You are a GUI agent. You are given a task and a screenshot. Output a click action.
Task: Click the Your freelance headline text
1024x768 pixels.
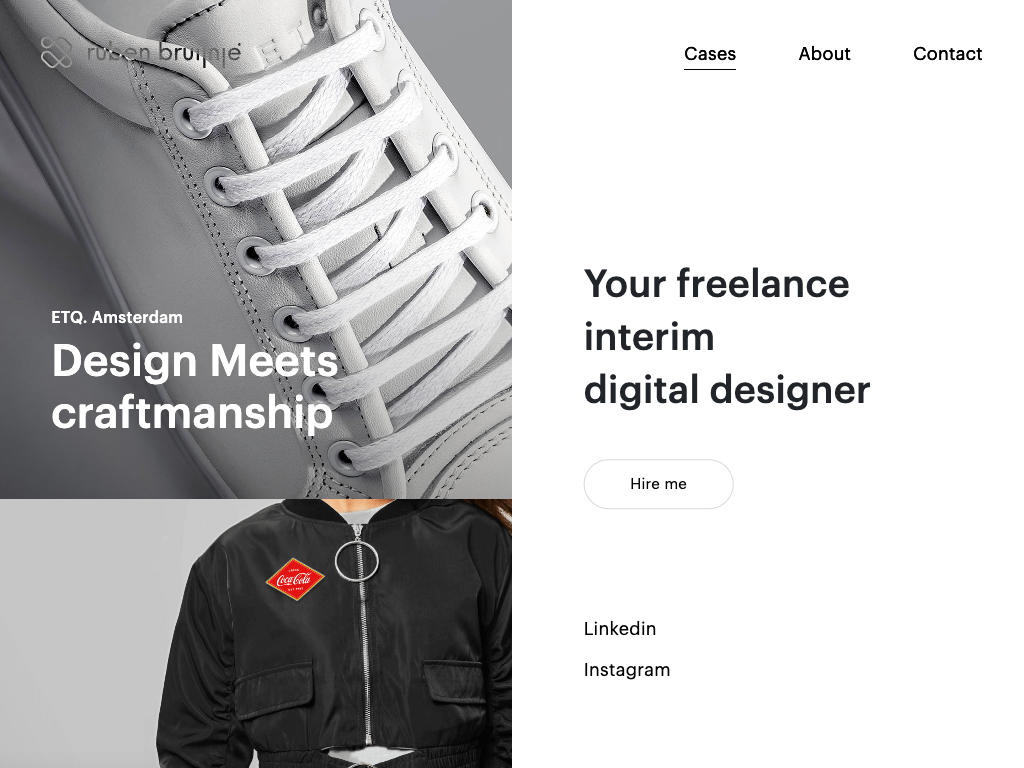click(716, 284)
